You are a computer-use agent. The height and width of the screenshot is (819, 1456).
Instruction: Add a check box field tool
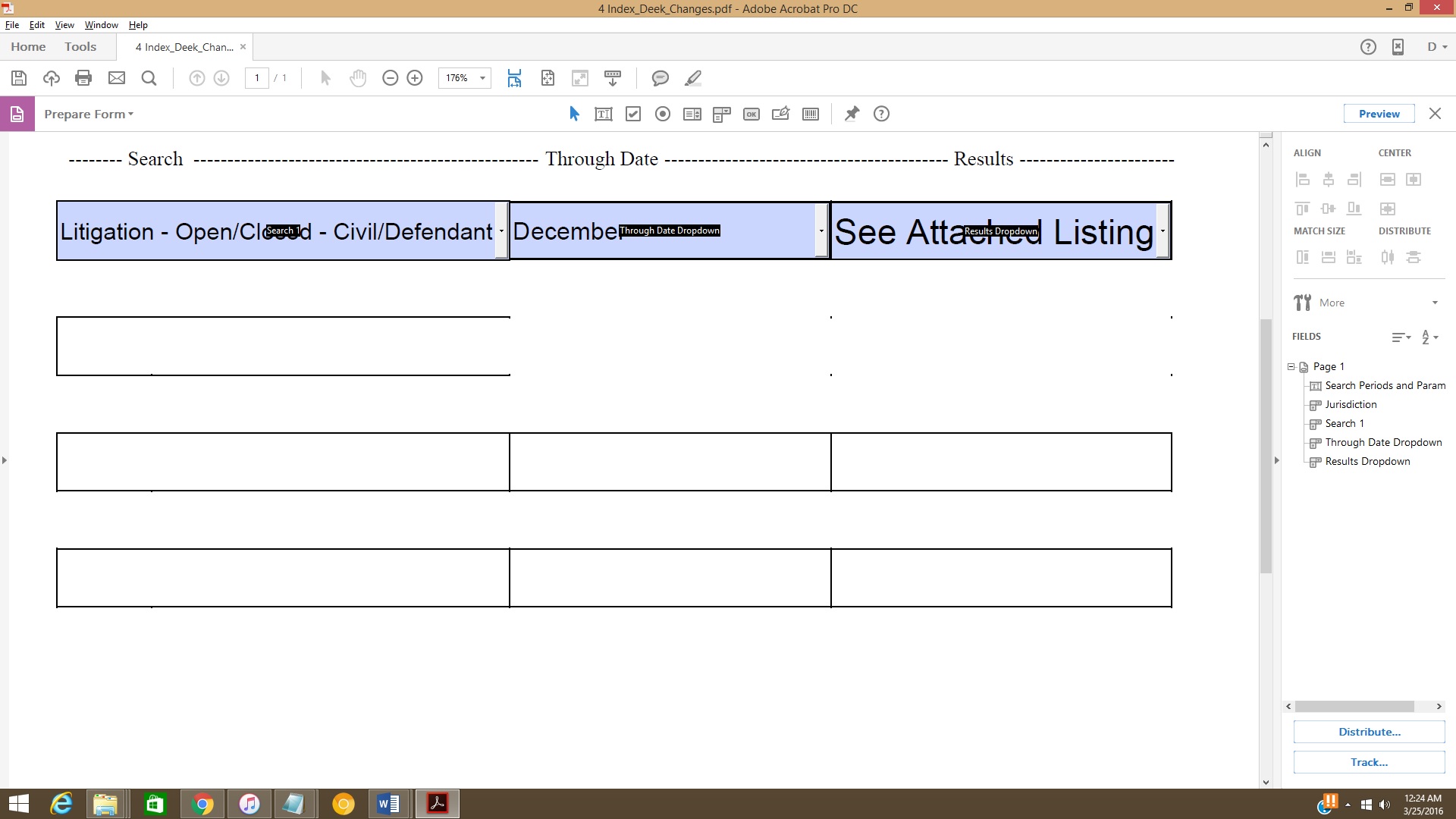coord(633,115)
